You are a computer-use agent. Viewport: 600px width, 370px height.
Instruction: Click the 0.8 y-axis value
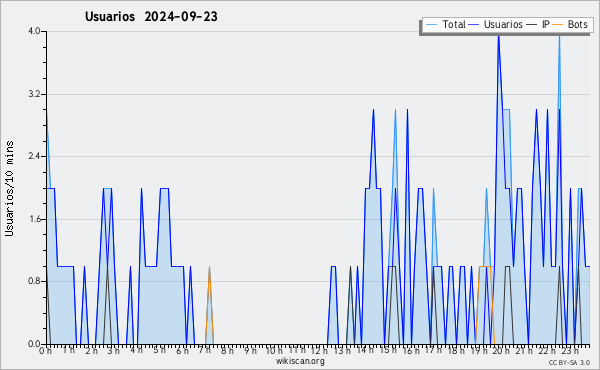tap(34, 282)
